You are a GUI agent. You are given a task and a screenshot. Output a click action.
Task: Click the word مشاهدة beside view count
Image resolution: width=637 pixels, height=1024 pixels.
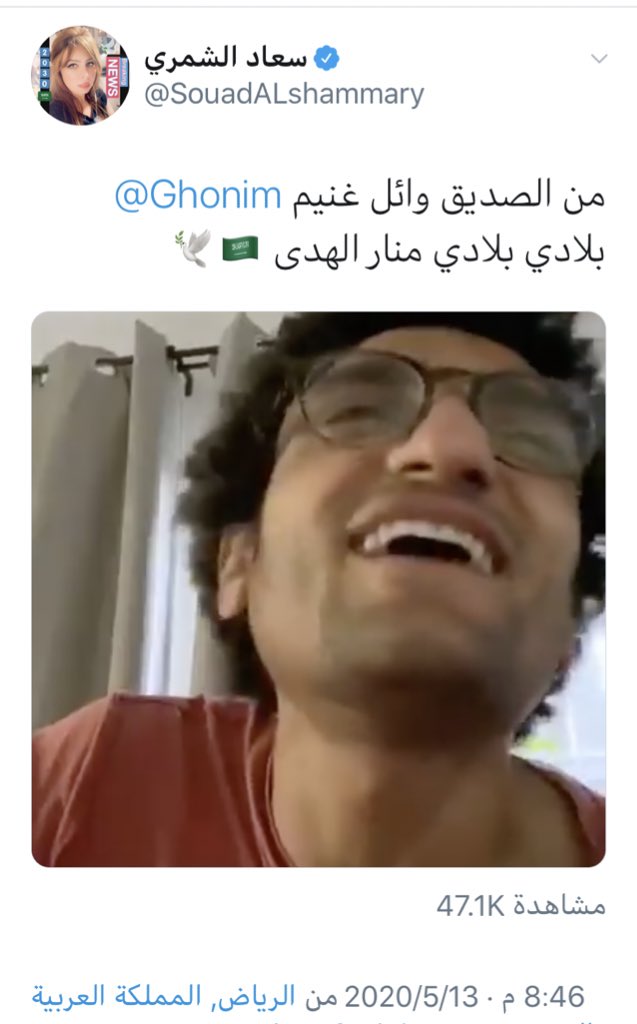click(559, 906)
